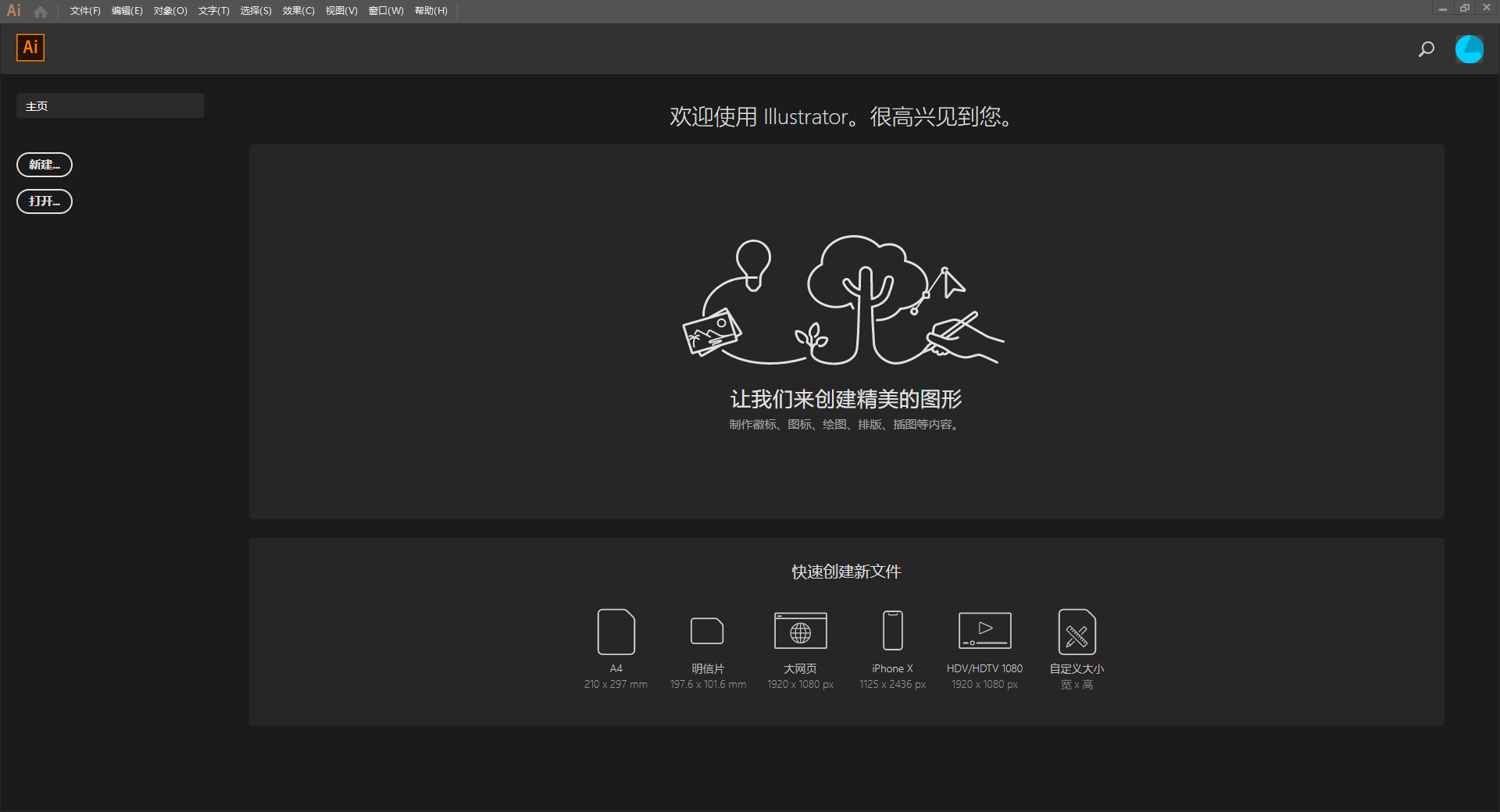Image resolution: width=1500 pixels, height=812 pixels.
Task: Click the 210 x 297 mm size text
Action: (x=616, y=685)
